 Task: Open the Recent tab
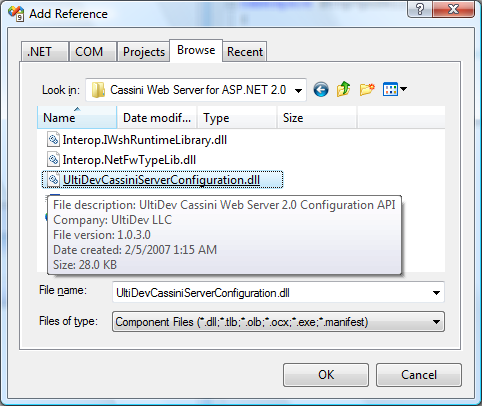(245, 52)
